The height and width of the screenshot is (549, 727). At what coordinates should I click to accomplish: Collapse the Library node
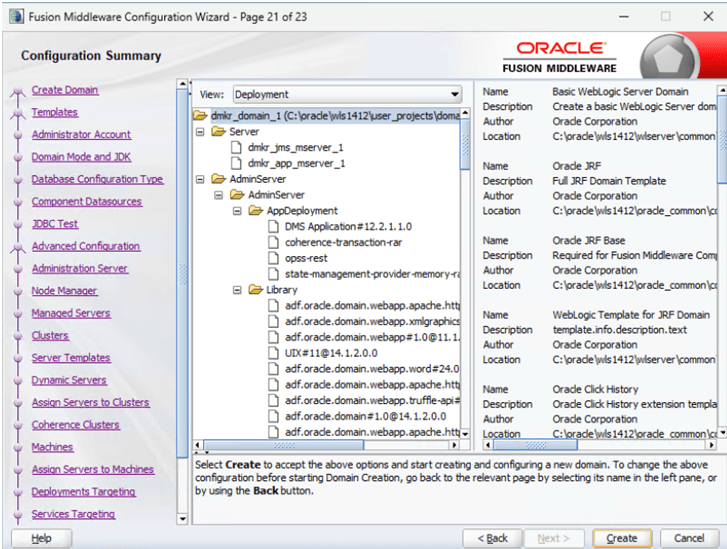[x=237, y=290]
